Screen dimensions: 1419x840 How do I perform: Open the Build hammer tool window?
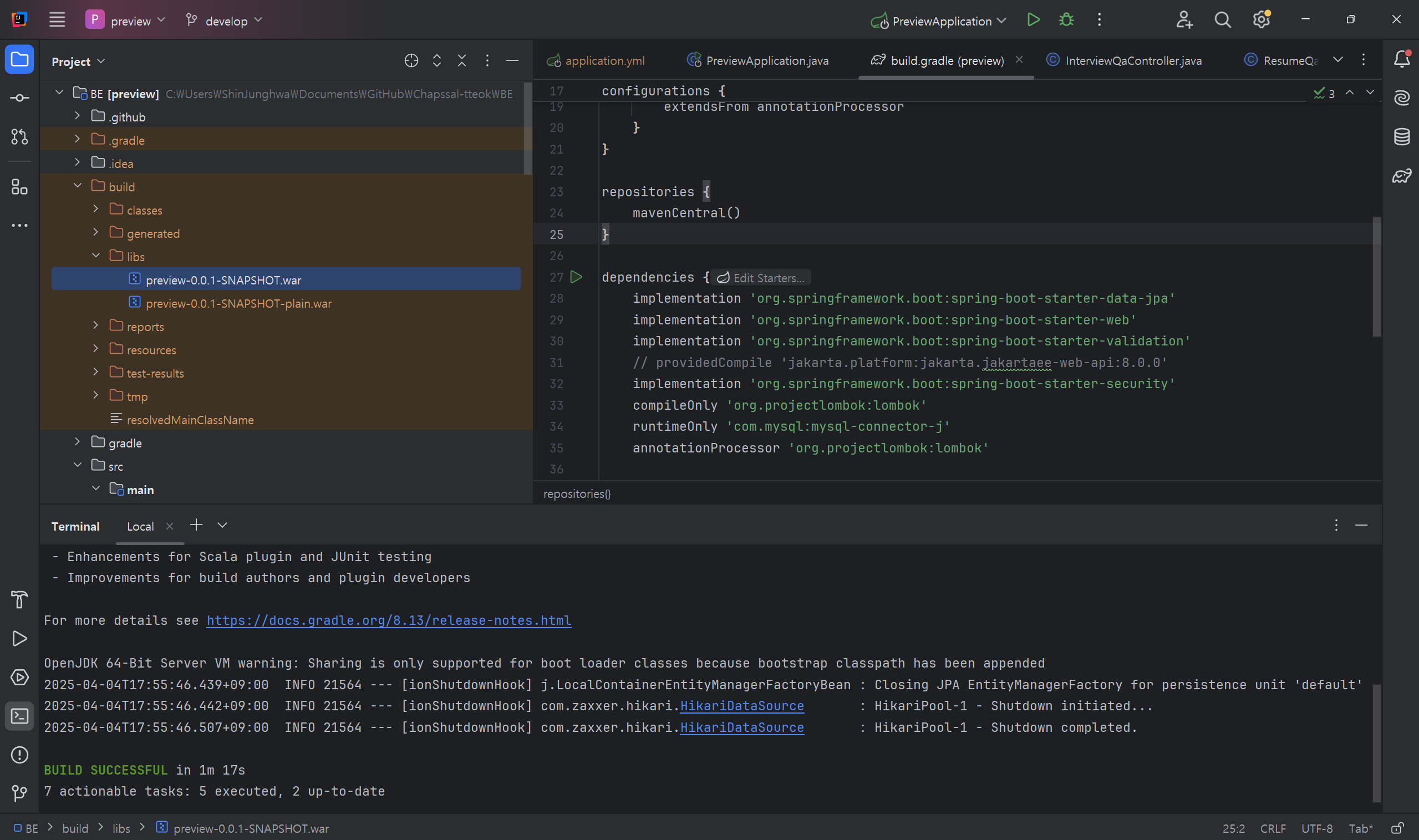pyautogui.click(x=20, y=599)
